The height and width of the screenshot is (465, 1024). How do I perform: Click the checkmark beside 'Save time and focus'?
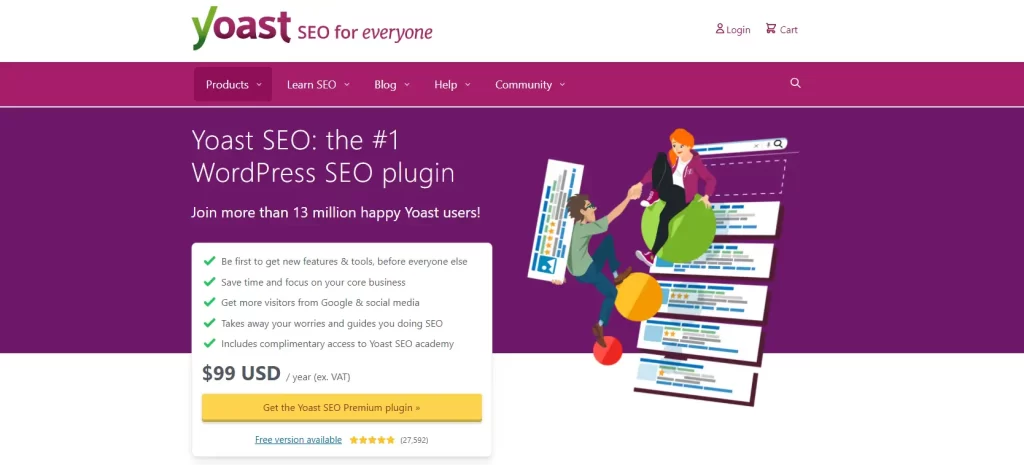[209, 282]
